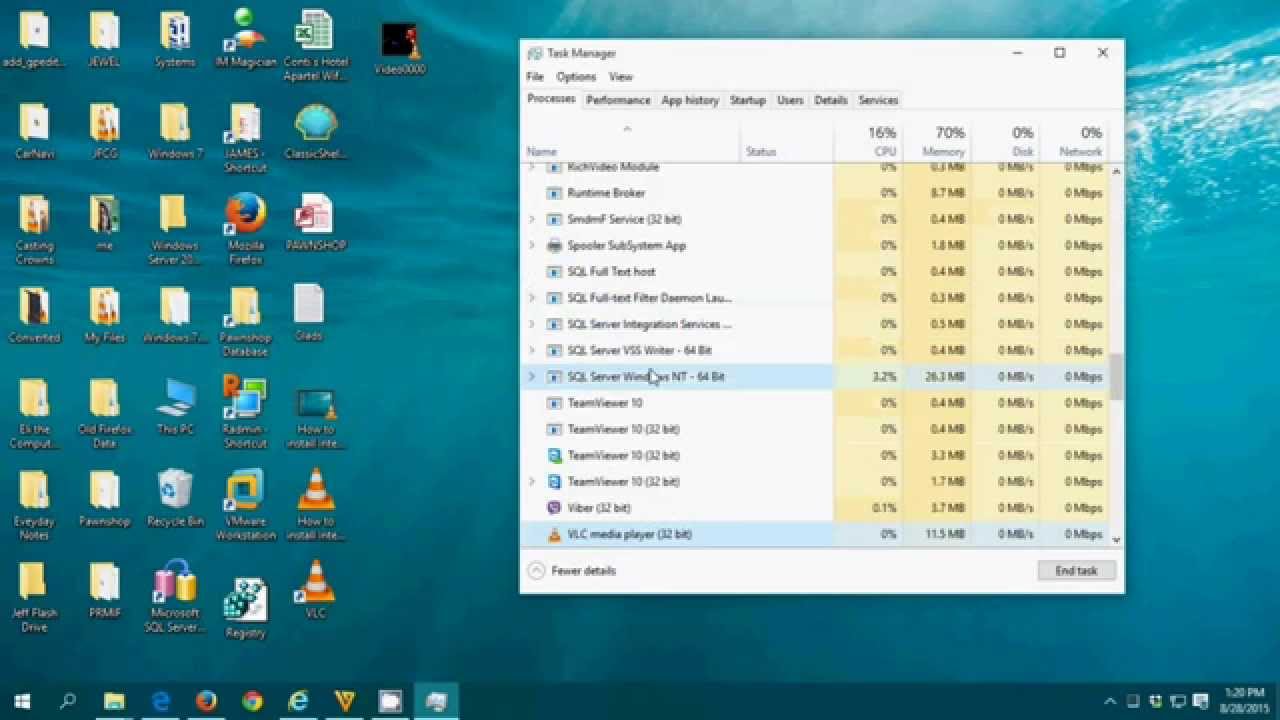Click the taskbar search magnifier icon
Image resolution: width=1280 pixels, height=720 pixels.
pyautogui.click(x=68, y=702)
